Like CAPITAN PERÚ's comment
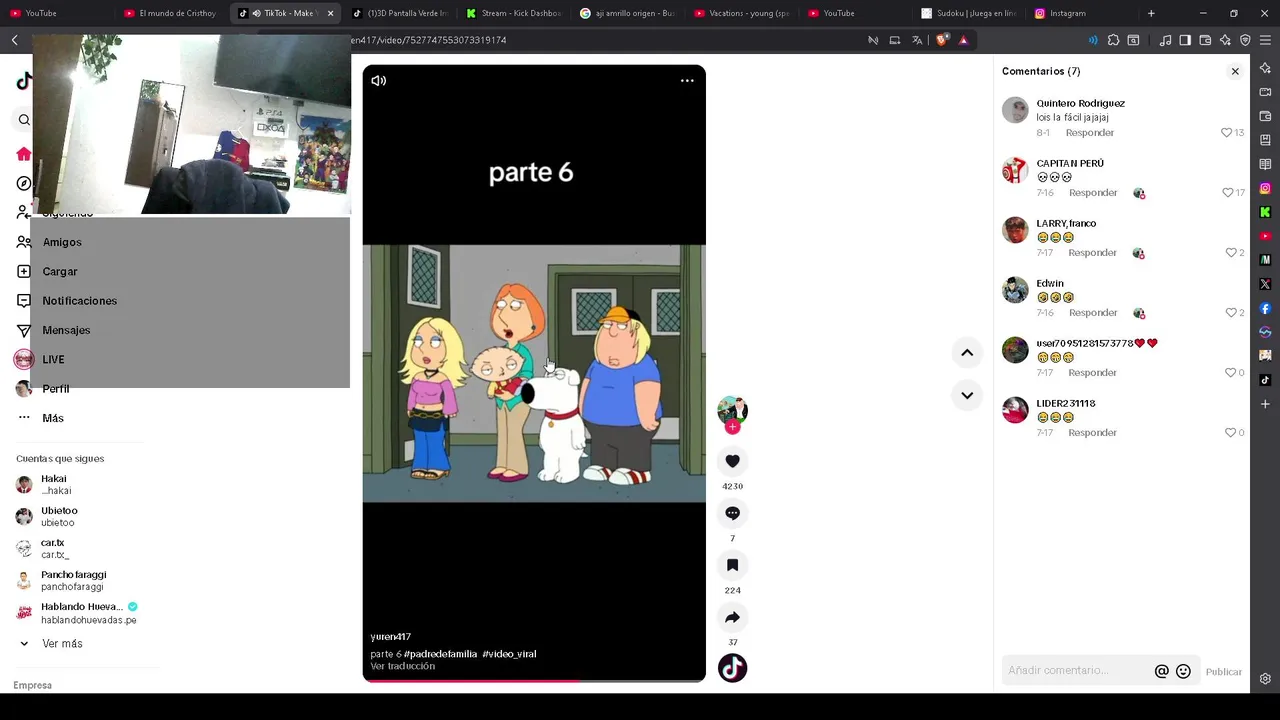 point(1228,192)
